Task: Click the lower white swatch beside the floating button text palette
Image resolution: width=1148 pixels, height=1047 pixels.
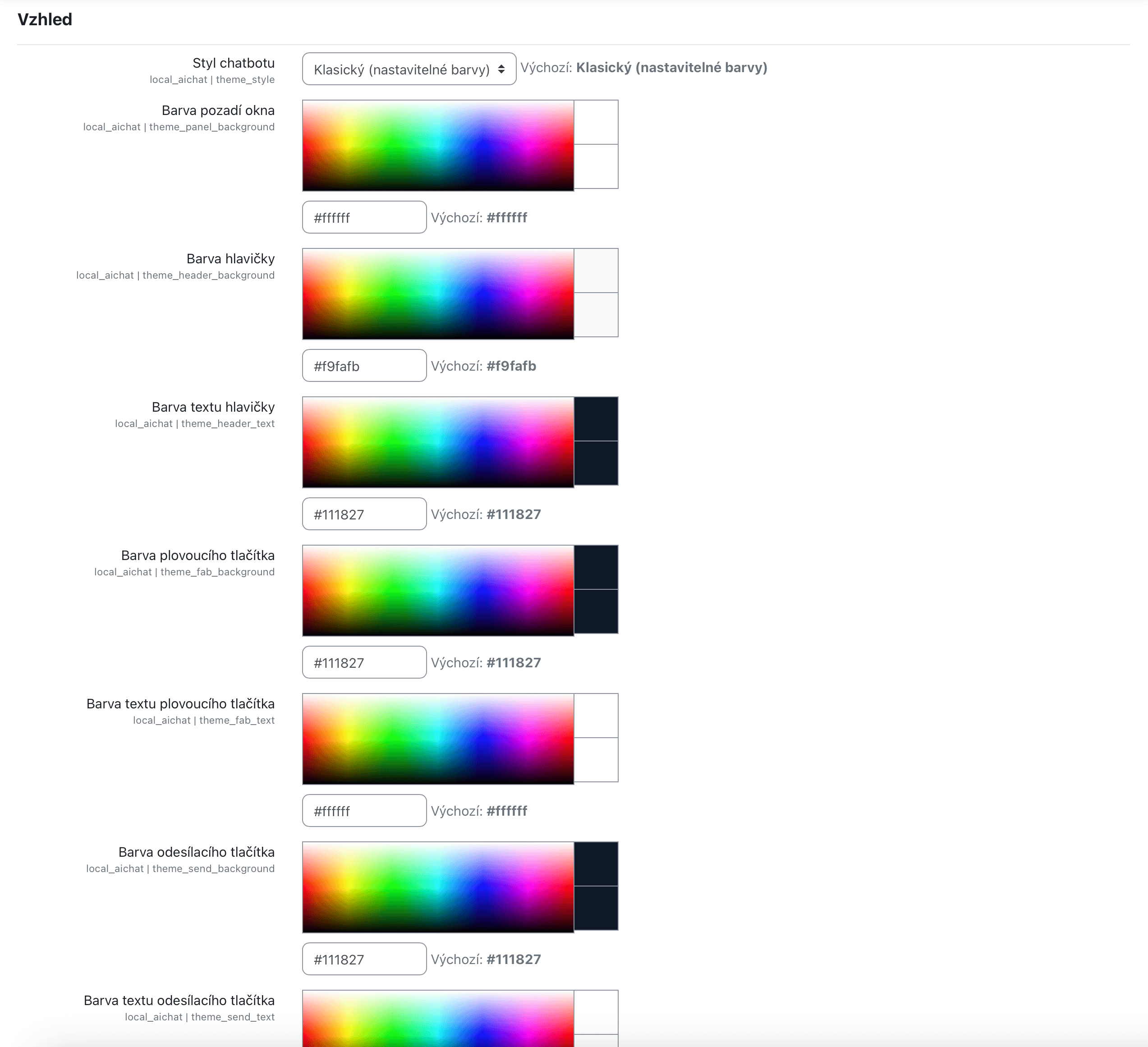Action: pos(596,760)
